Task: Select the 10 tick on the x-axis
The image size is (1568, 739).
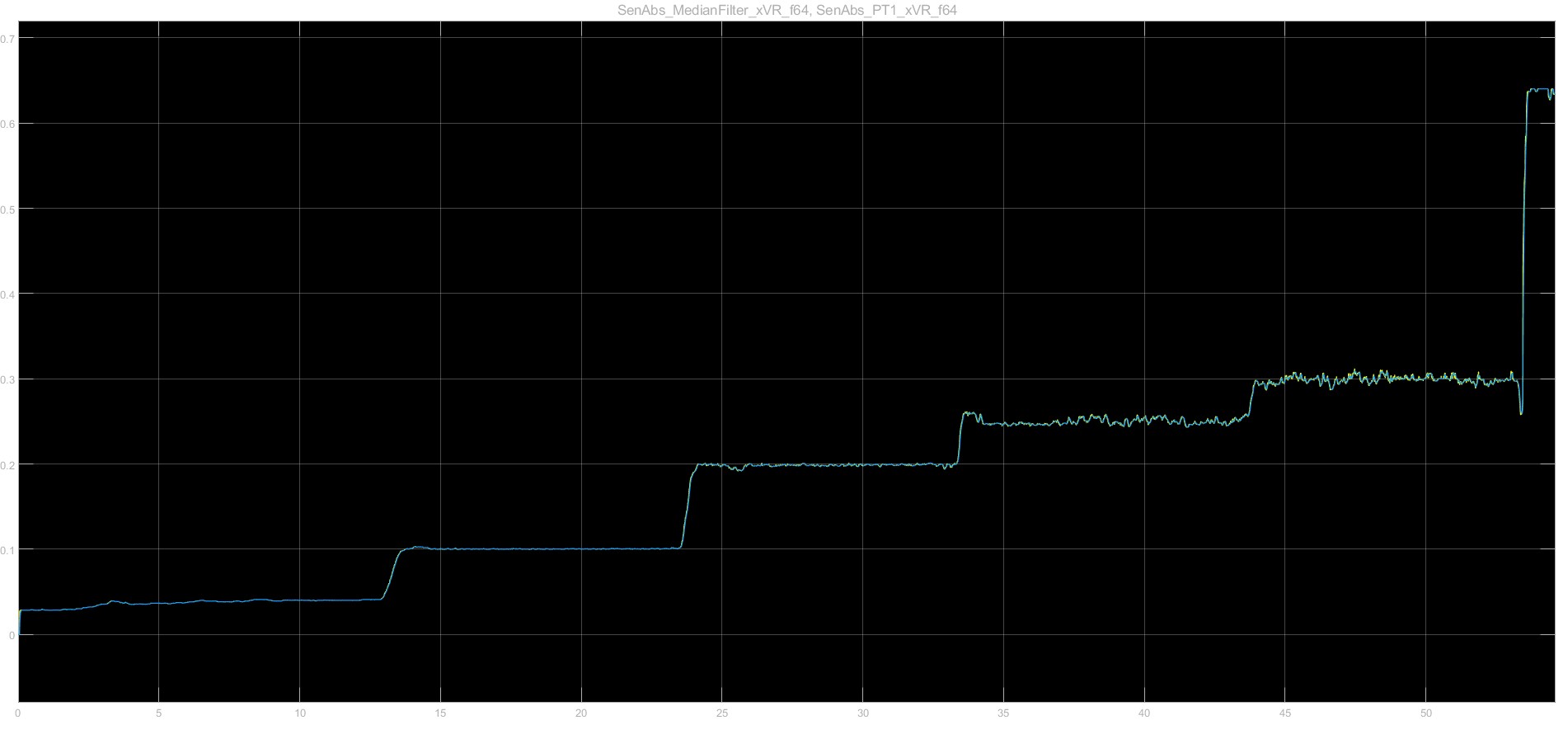Action: [300, 713]
